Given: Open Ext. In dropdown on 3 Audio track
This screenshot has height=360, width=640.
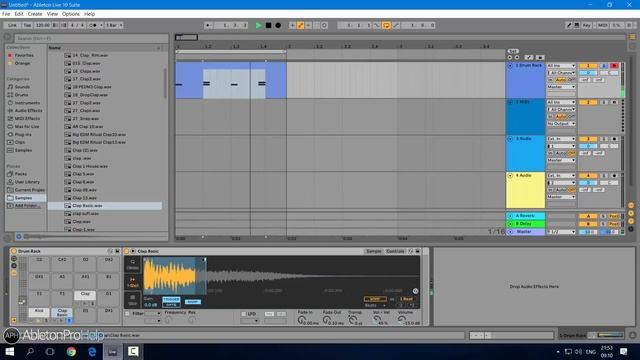Looking at the screenshot, I should coord(561,139).
